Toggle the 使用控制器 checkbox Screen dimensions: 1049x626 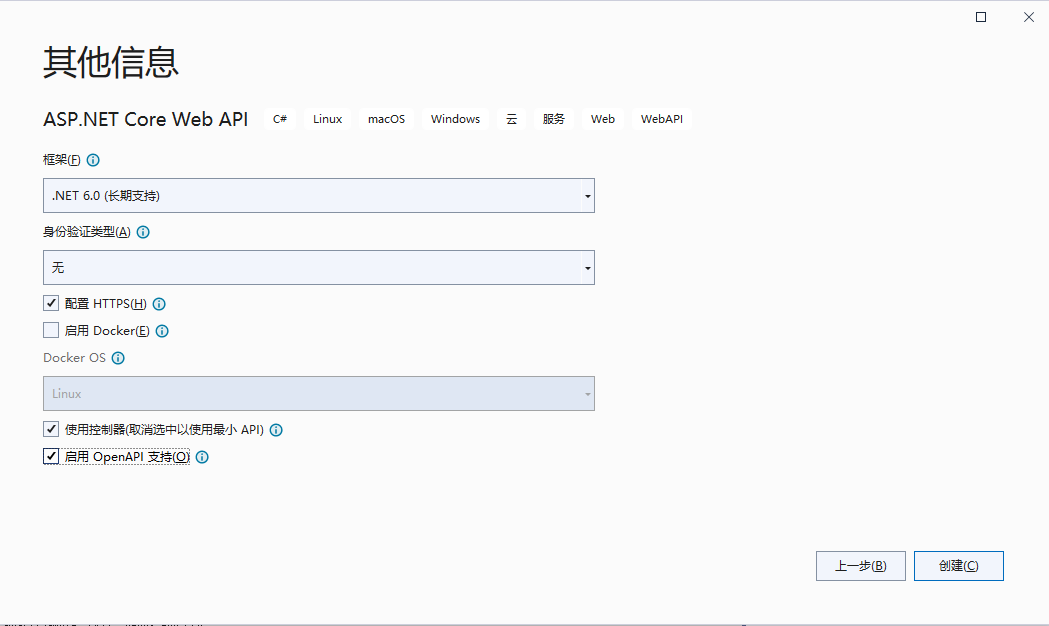51,429
